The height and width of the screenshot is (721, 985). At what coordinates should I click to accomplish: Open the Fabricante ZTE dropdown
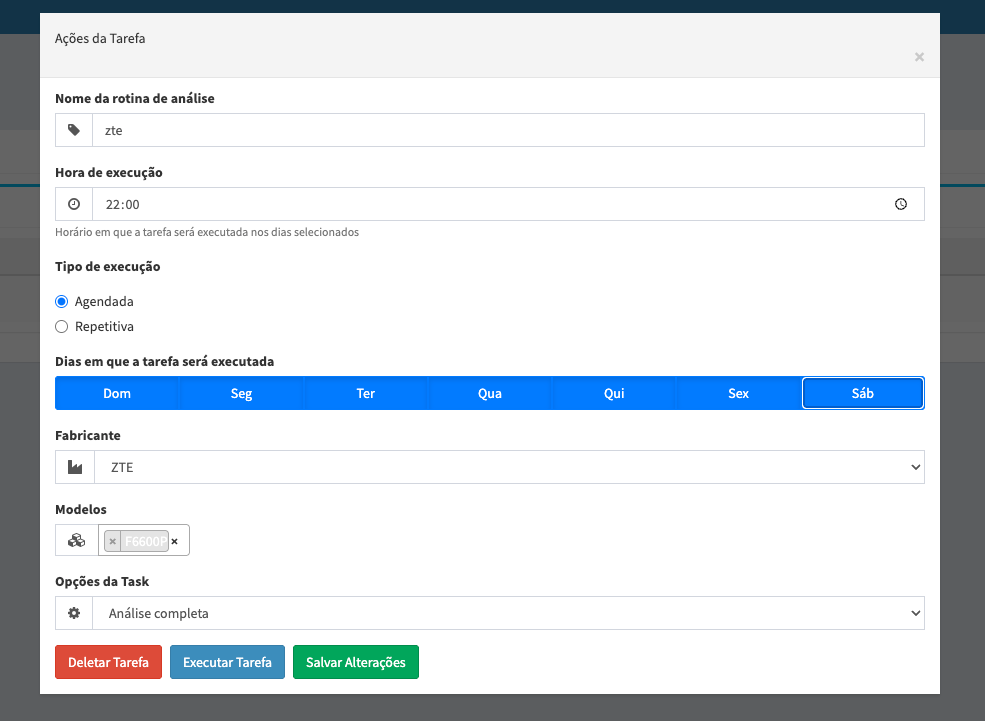click(508, 467)
